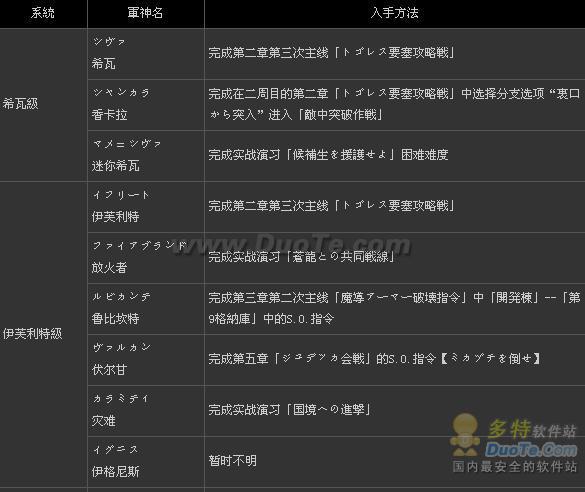Click the 入手方法 column header
Viewport: 585px width, 492px height.
pos(395,13)
